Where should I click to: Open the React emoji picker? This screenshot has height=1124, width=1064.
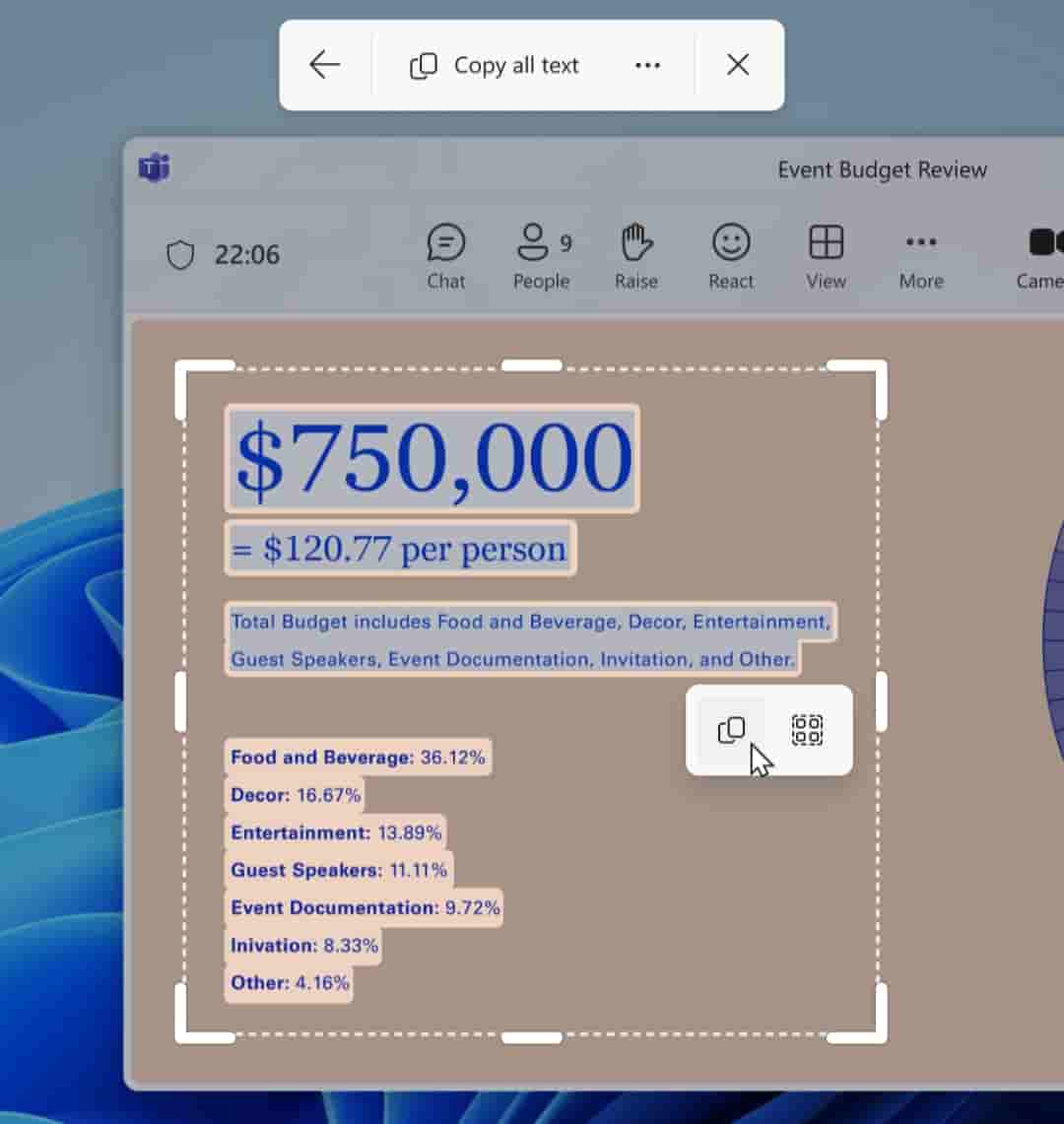click(x=731, y=256)
